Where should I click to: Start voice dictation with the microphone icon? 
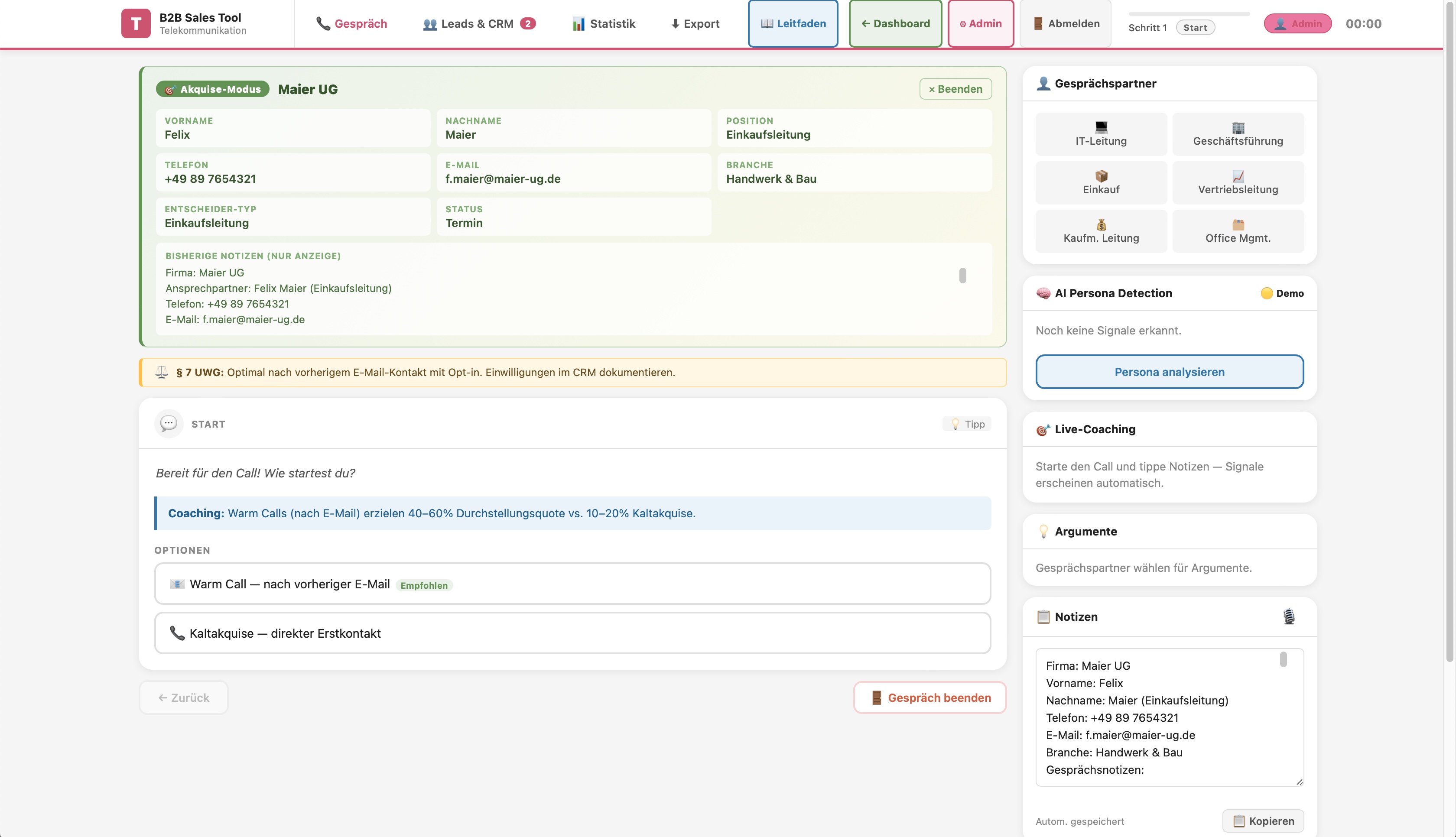click(1289, 617)
